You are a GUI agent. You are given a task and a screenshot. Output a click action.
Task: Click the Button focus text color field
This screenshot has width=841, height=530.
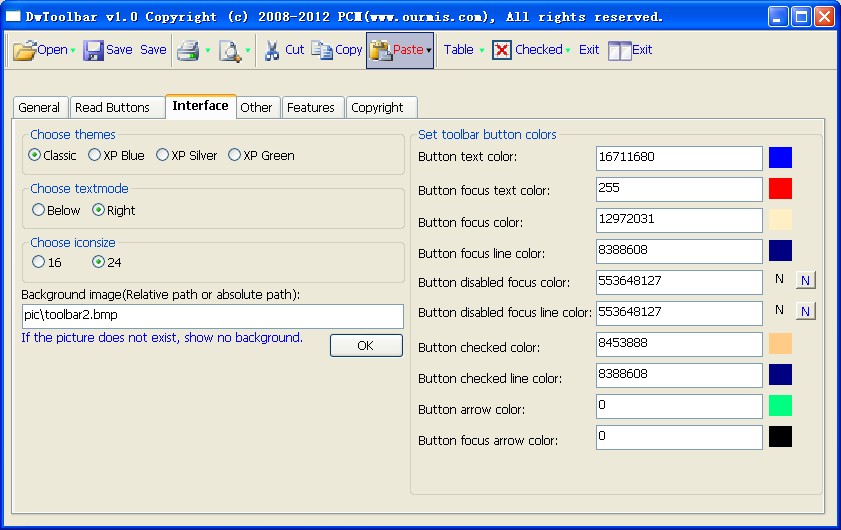click(x=679, y=189)
